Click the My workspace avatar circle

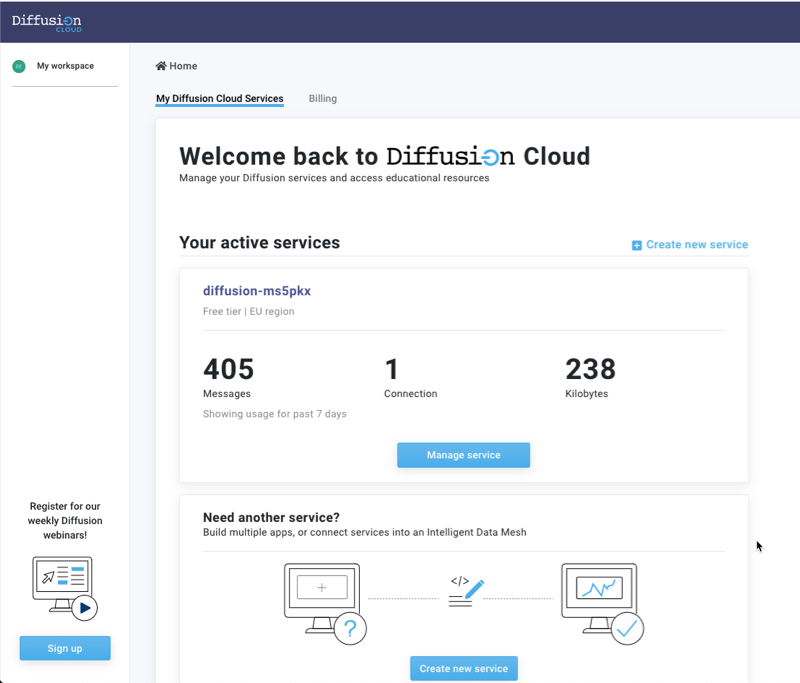pos(17,66)
